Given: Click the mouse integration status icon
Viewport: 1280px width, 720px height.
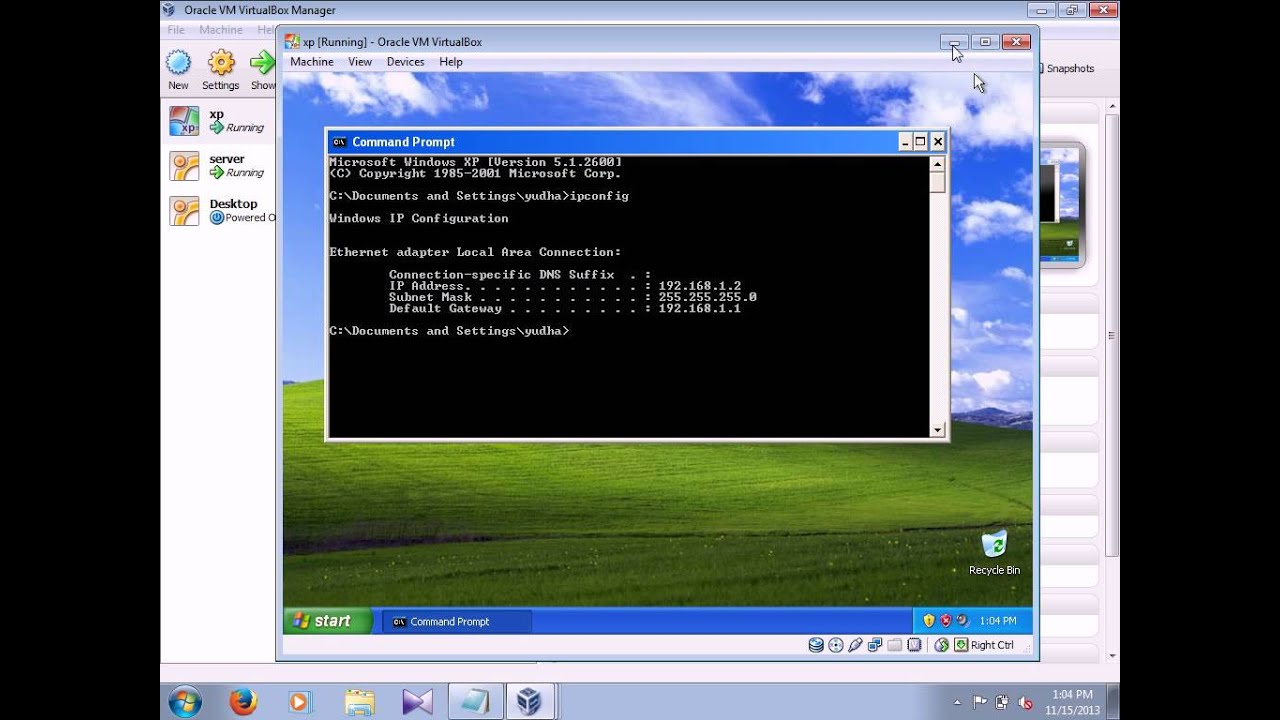Looking at the screenshot, I should tap(941, 645).
